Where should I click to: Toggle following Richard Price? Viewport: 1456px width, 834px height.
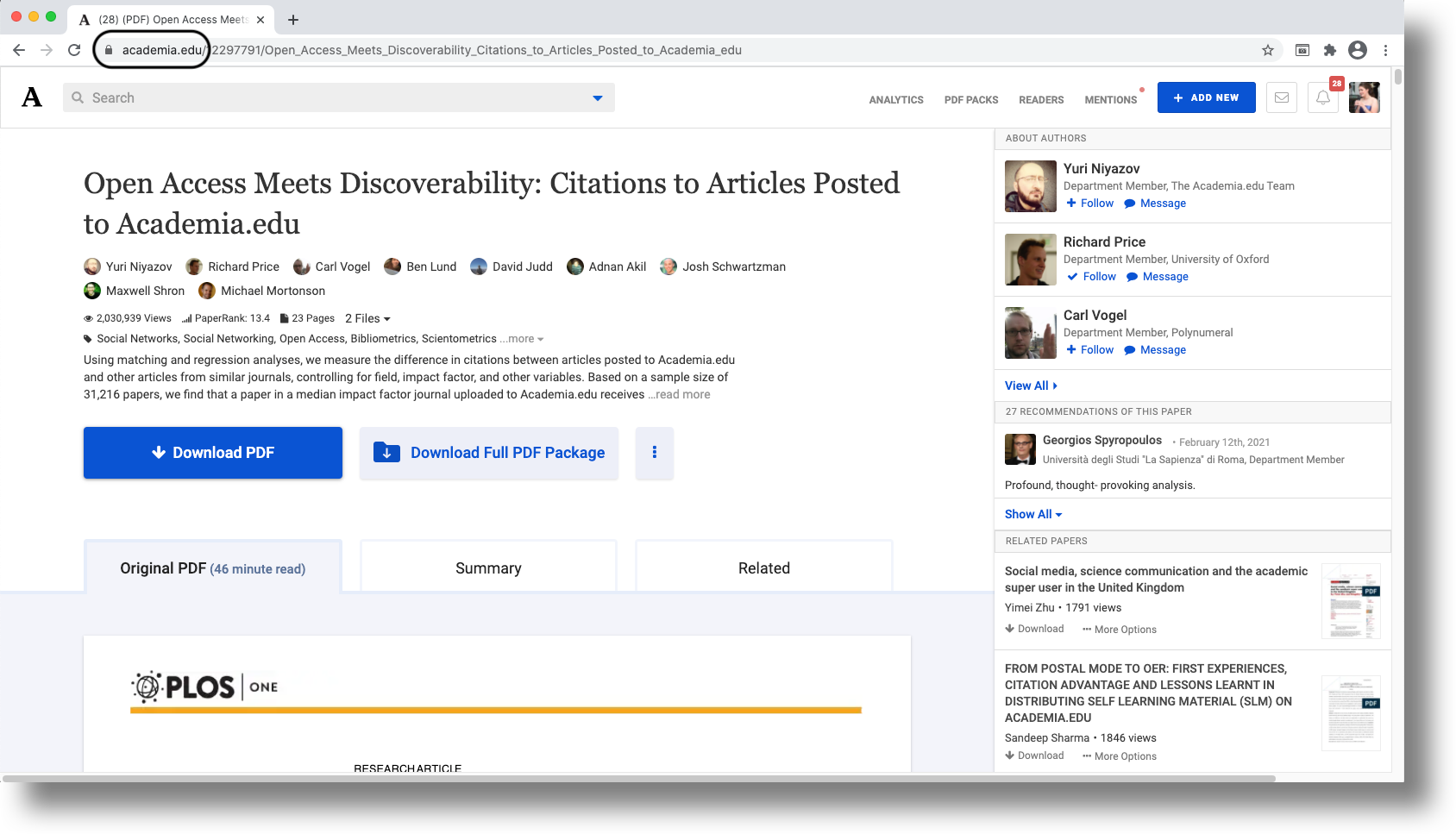[x=1092, y=277]
